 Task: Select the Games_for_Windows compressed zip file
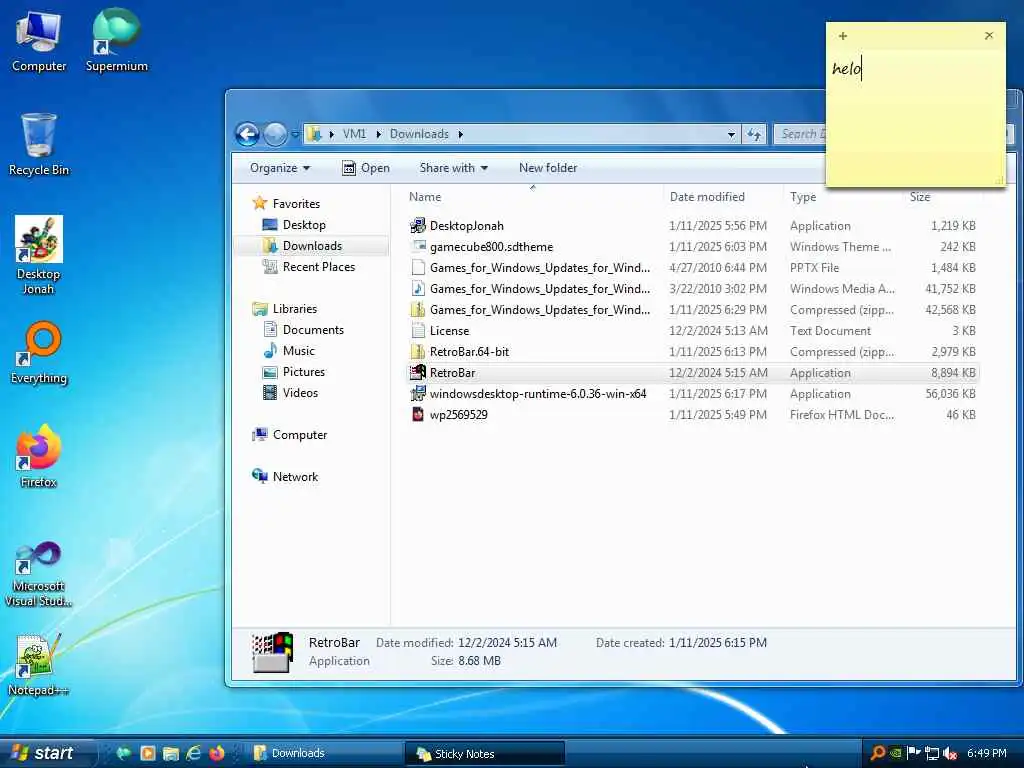[692, 310]
